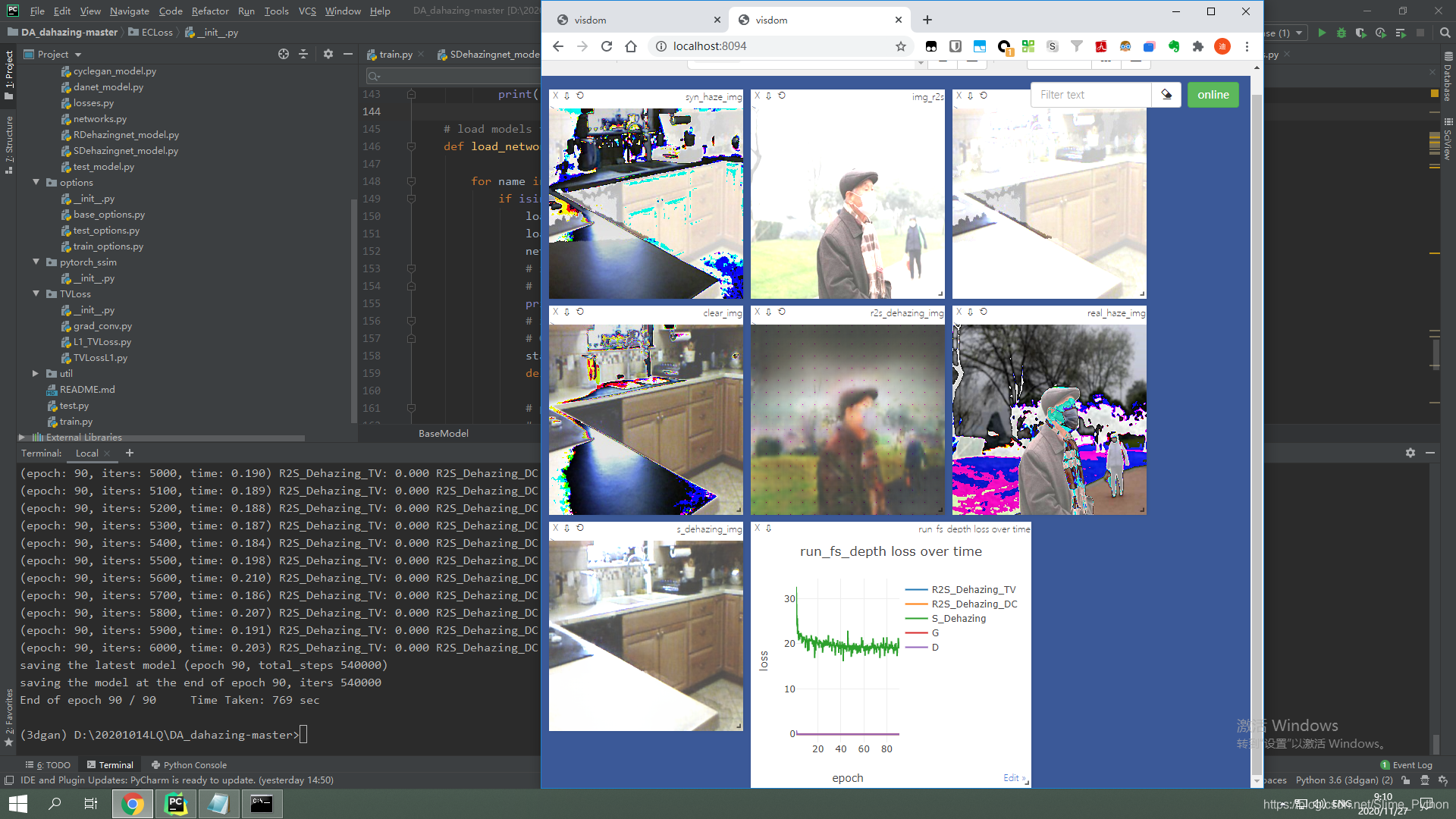
Task: Run the project with the green play icon
Action: click(1322, 33)
